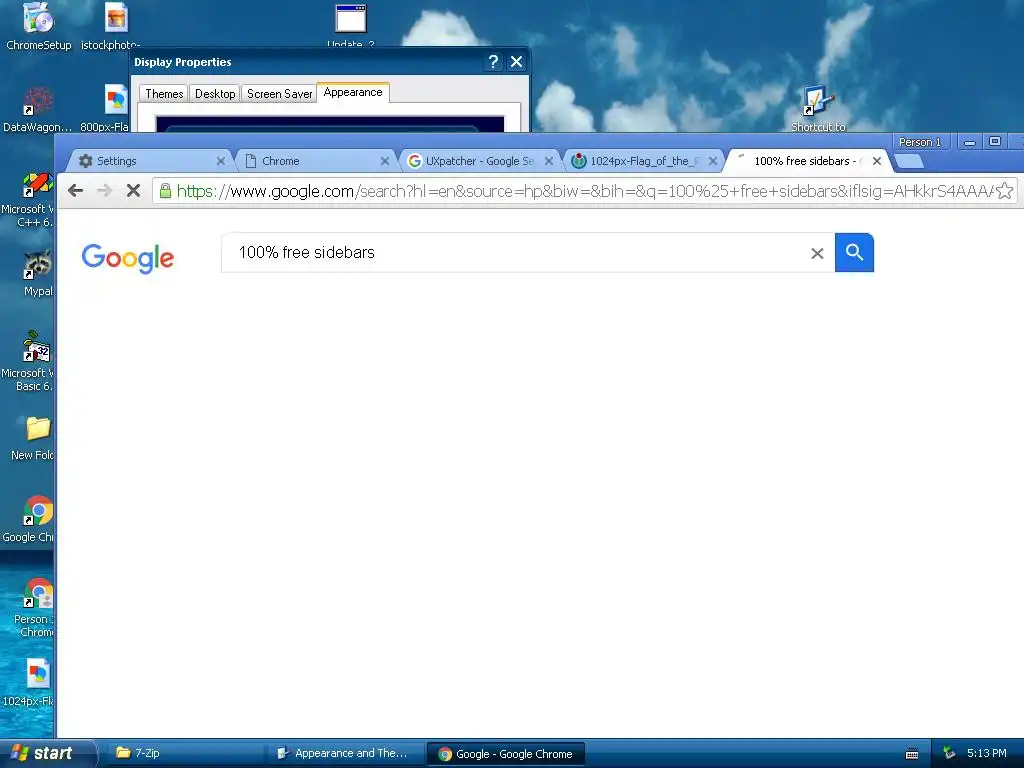1024x768 pixels.
Task: Click the Chrome forward arrow
Action: (104, 191)
